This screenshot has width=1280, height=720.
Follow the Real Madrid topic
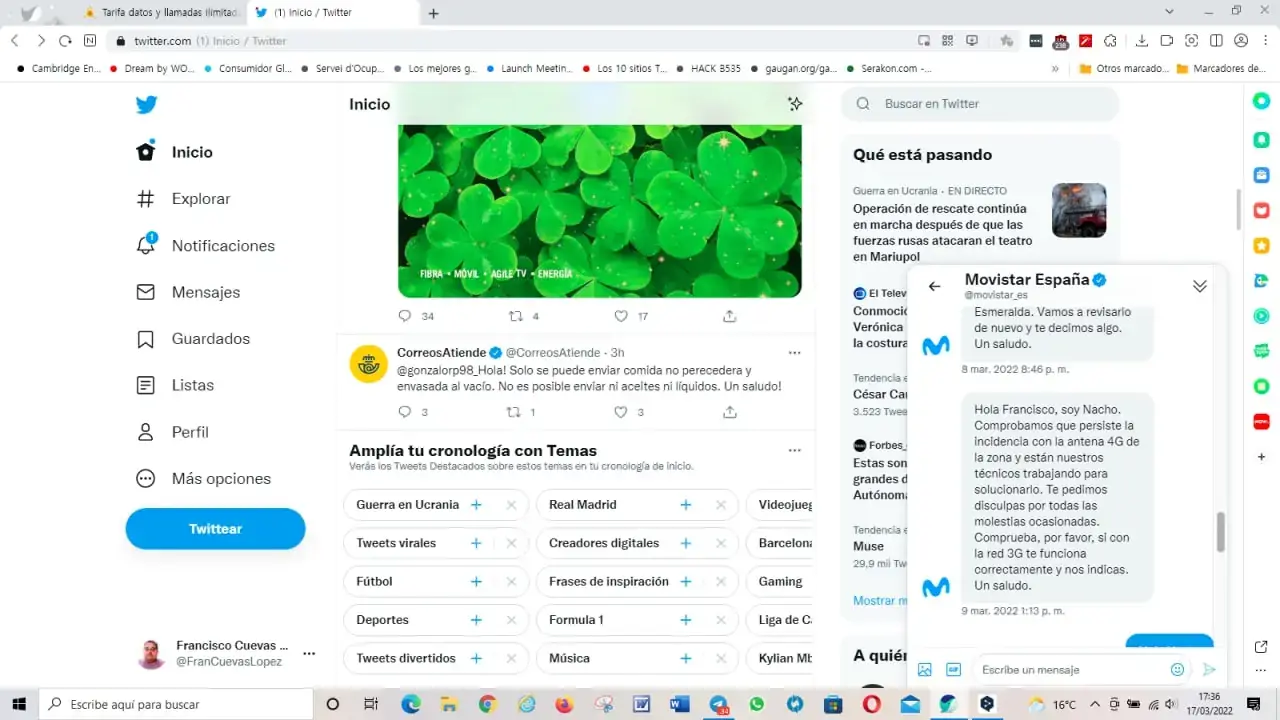click(686, 505)
